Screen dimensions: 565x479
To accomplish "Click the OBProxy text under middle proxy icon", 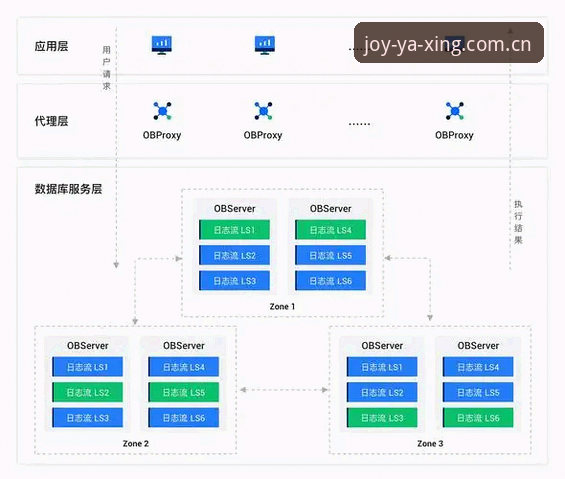I will (263, 136).
